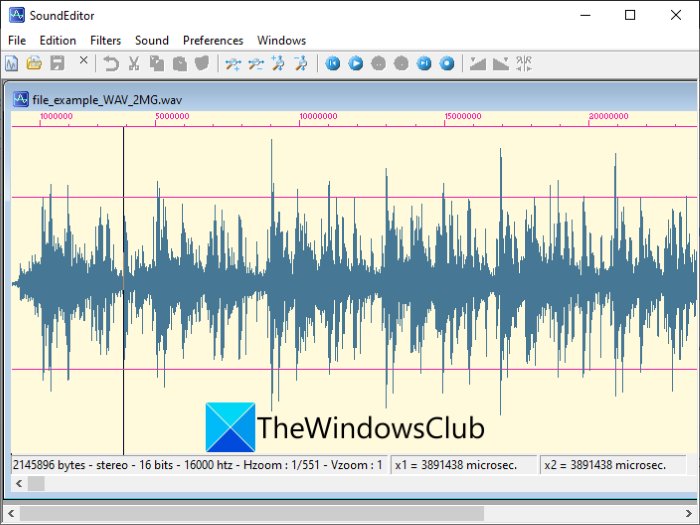
Task: Click the reverse/mirror sound icon
Action: tap(524, 63)
